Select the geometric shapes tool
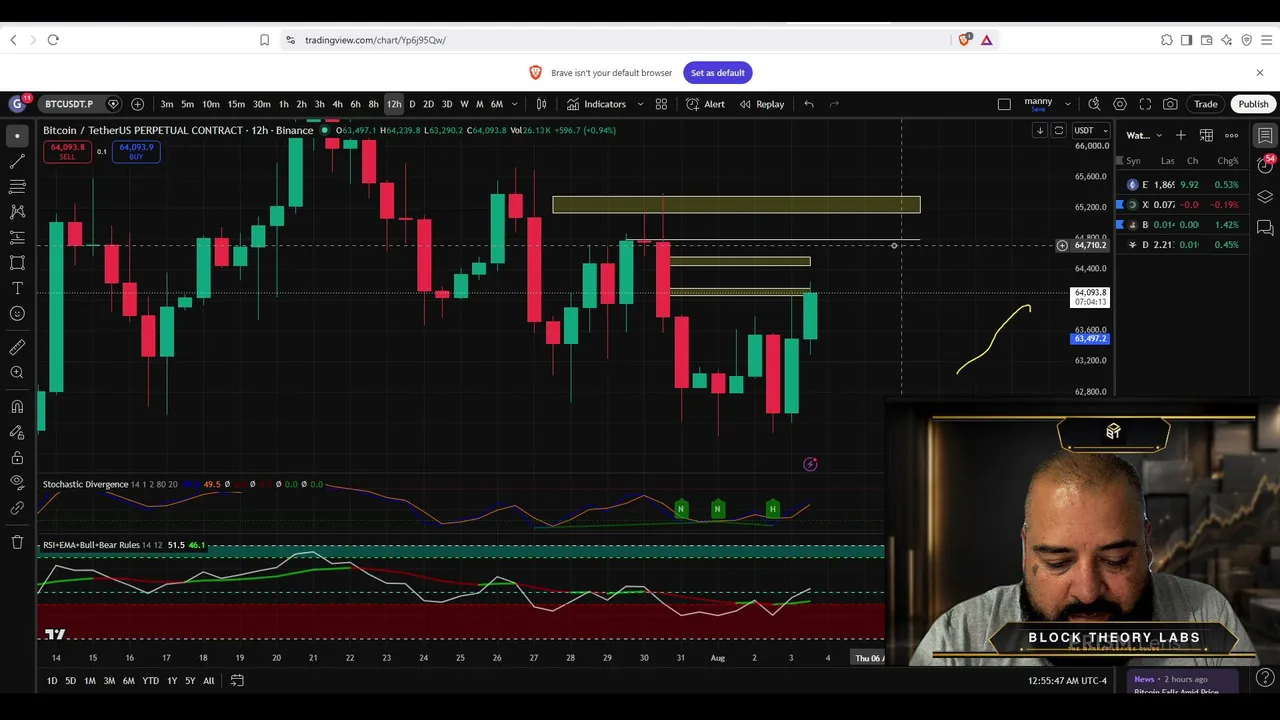Image resolution: width=1280 pixels, height=720 pixels. click(x=17, y=263)
